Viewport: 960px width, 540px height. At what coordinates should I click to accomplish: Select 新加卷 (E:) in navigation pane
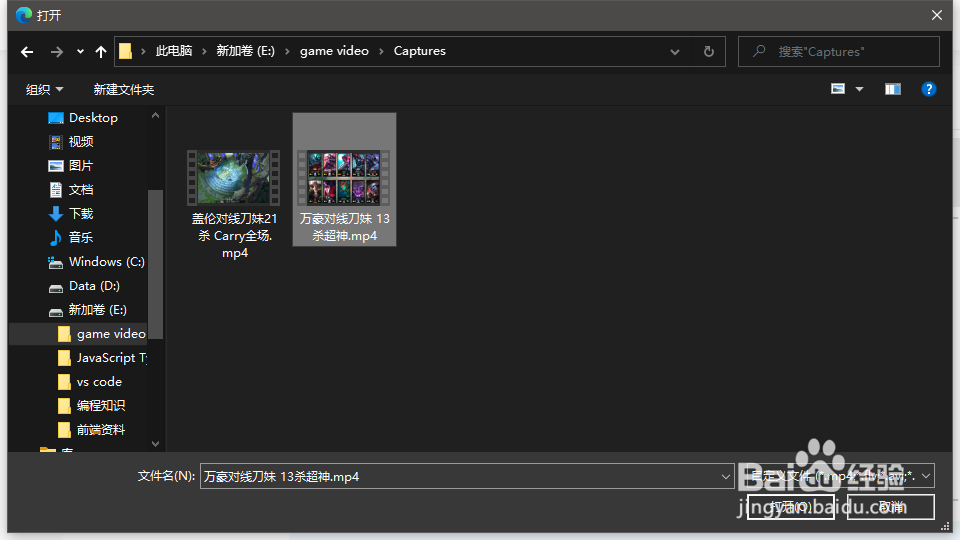(x=97, y=310)
